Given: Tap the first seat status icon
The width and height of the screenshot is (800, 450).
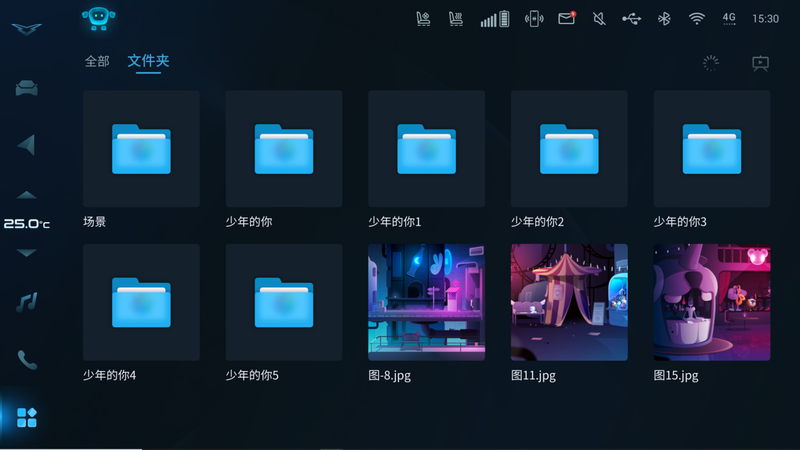Looking at the screenshot, I should [423, 19].
